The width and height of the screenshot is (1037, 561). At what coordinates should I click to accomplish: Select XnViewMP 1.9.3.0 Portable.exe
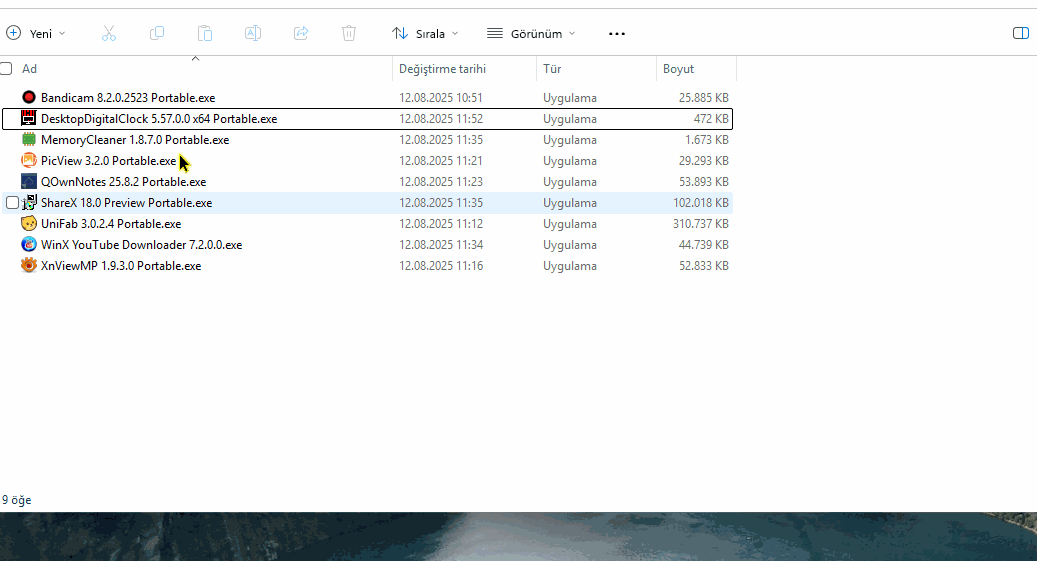coord(121,266)
